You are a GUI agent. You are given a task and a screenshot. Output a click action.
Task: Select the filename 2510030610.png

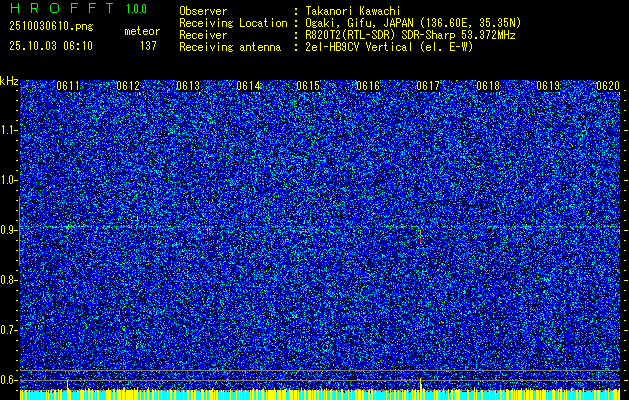51,27
